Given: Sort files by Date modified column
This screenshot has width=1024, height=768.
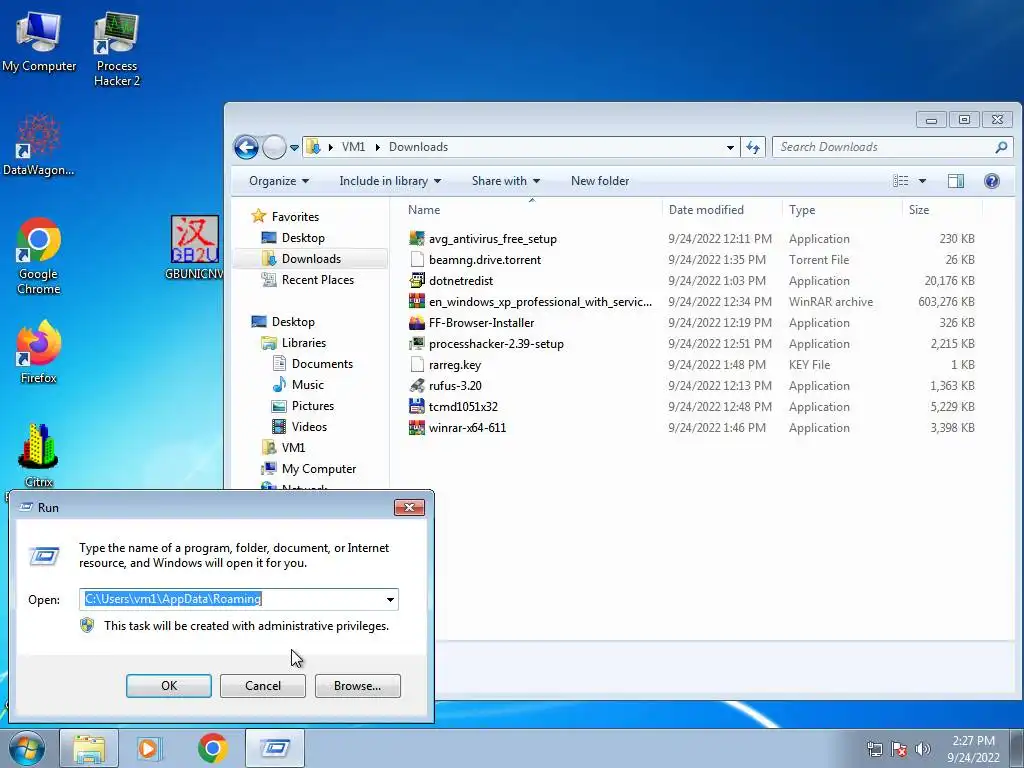Looking at the screenshot, I should click(722, 210).
